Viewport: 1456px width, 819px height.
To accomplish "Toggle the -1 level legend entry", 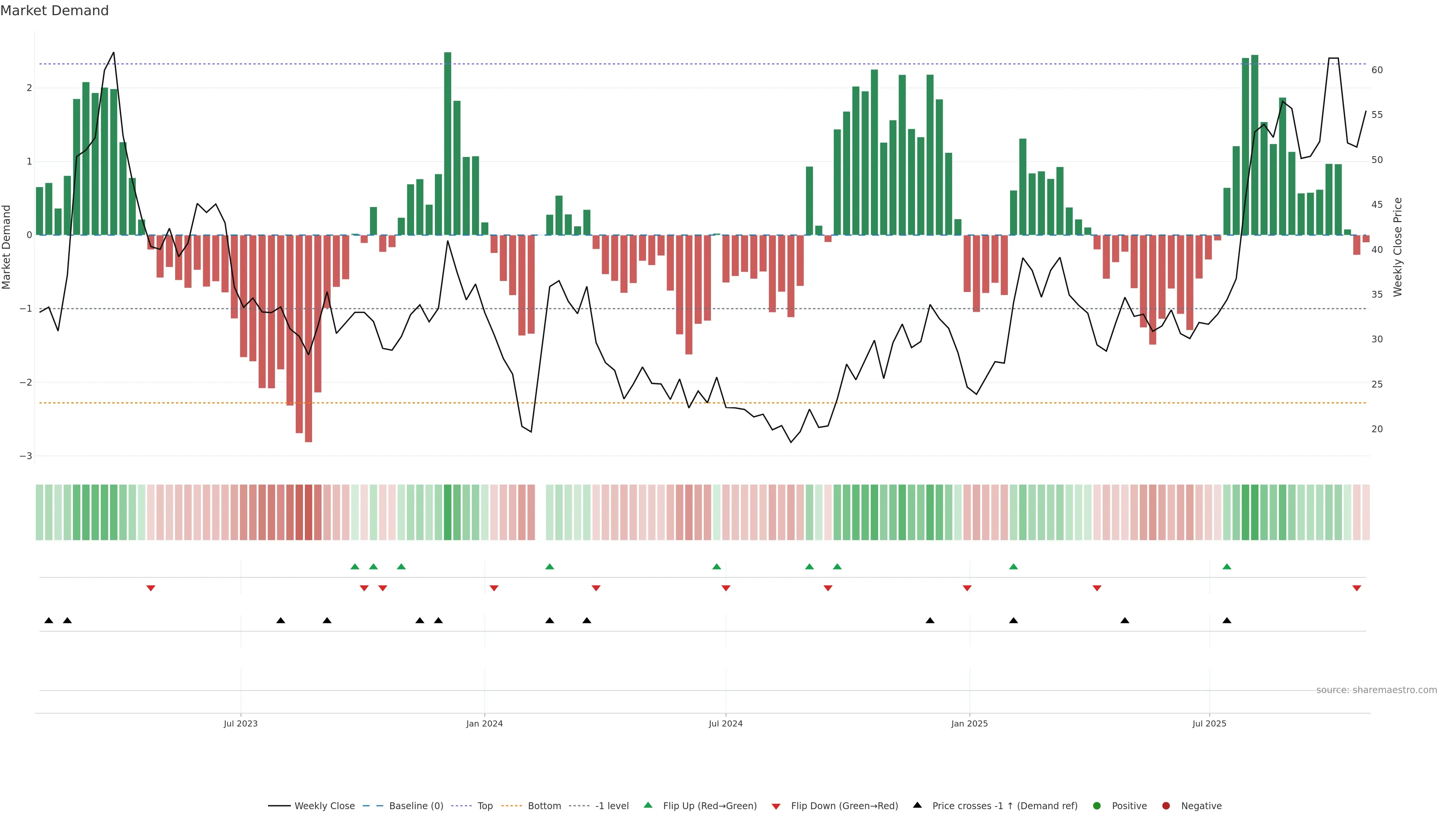I will coord(612,805).
